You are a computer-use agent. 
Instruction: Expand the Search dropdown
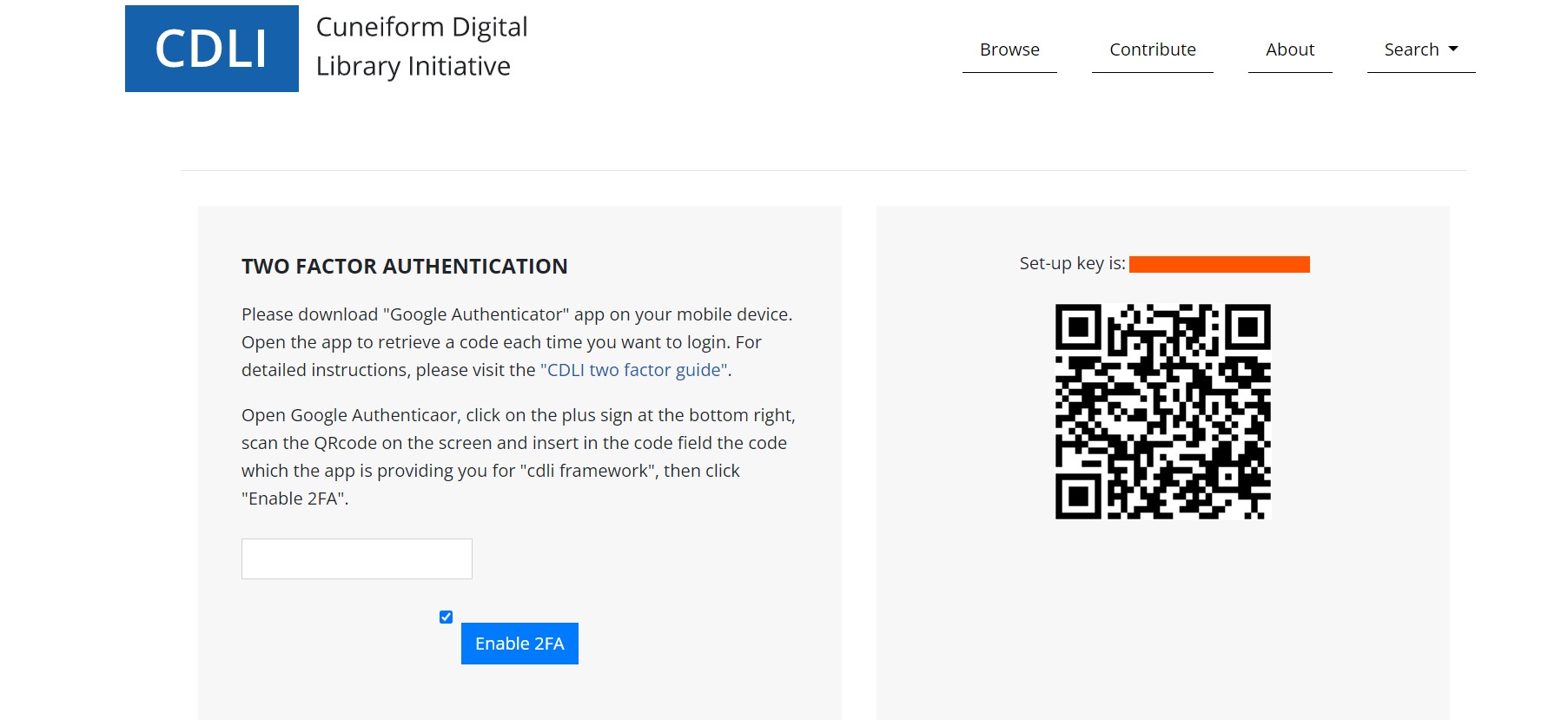[1421, 50]
